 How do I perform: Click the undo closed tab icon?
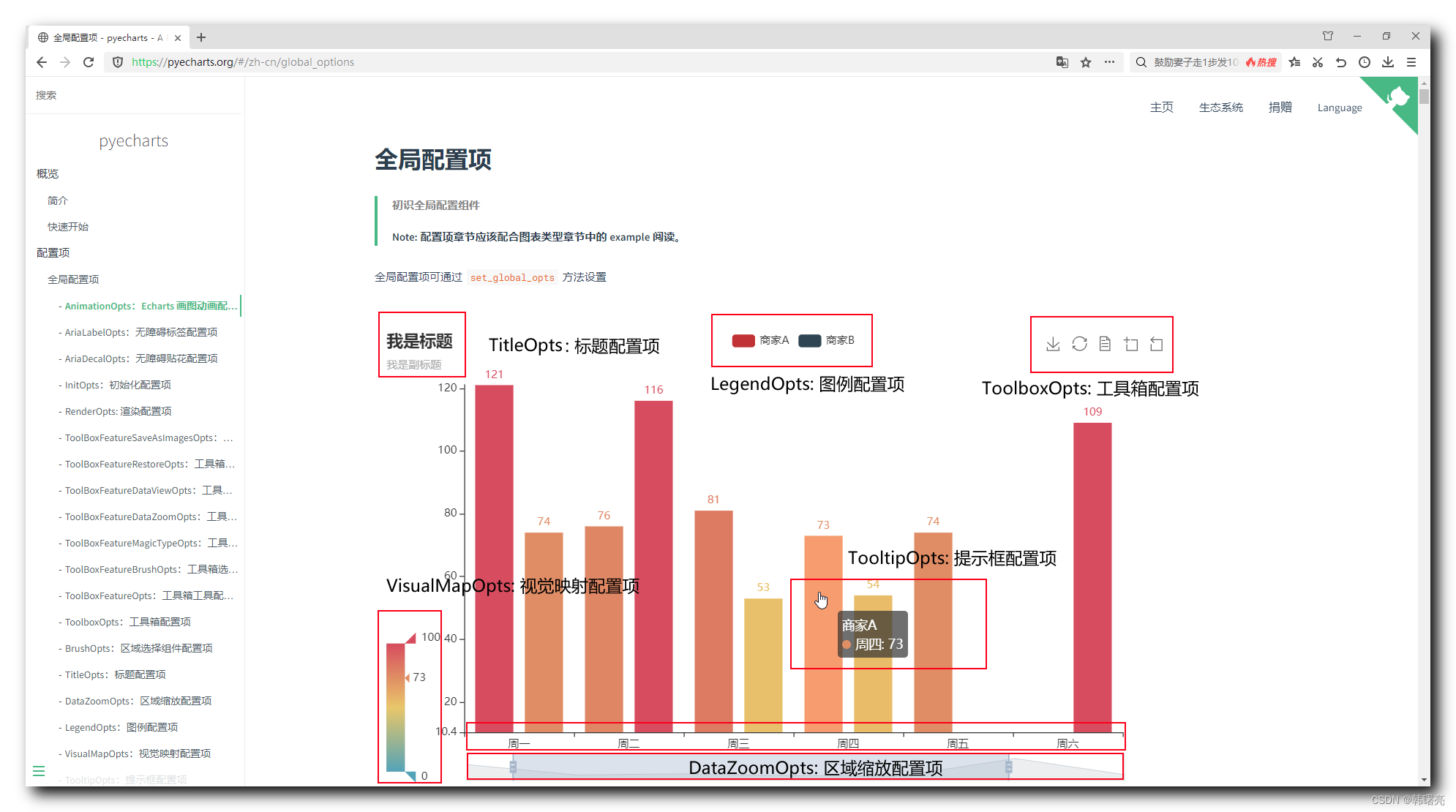[1341, 62]
